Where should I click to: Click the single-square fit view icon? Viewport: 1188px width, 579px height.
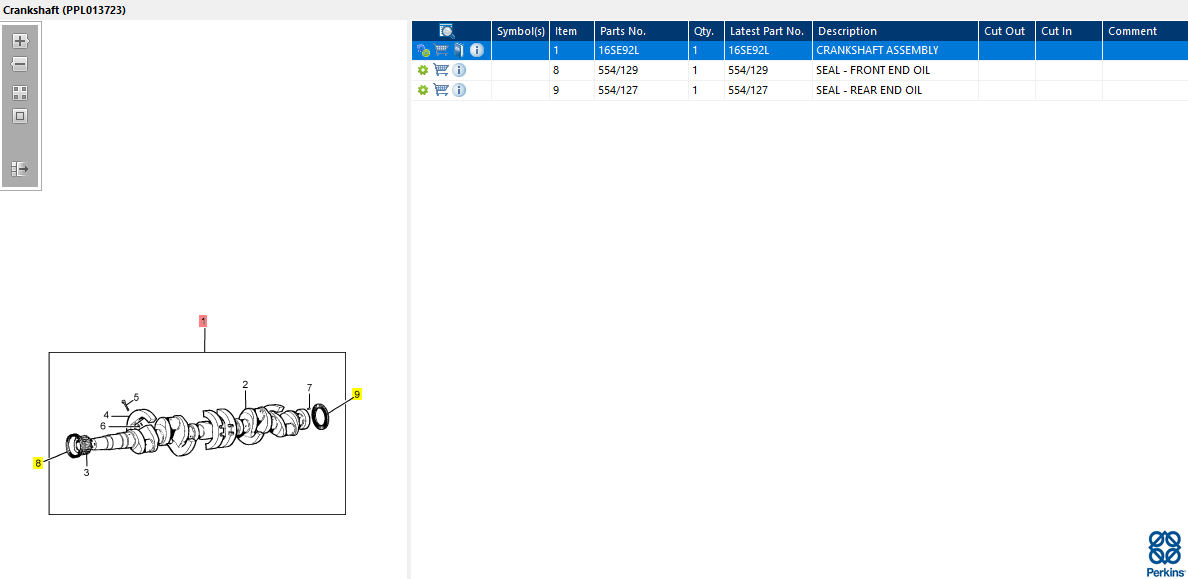coord(20,117)
